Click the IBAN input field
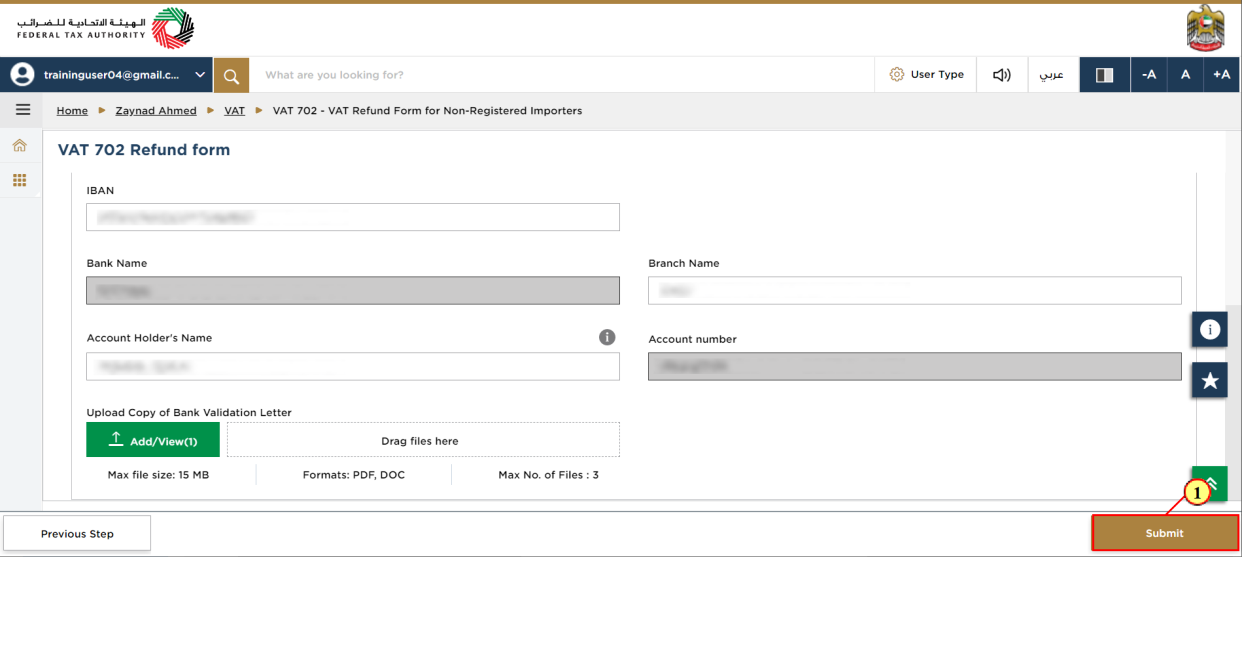Screen dimensions: 1242x648 (x=353, y=217)
